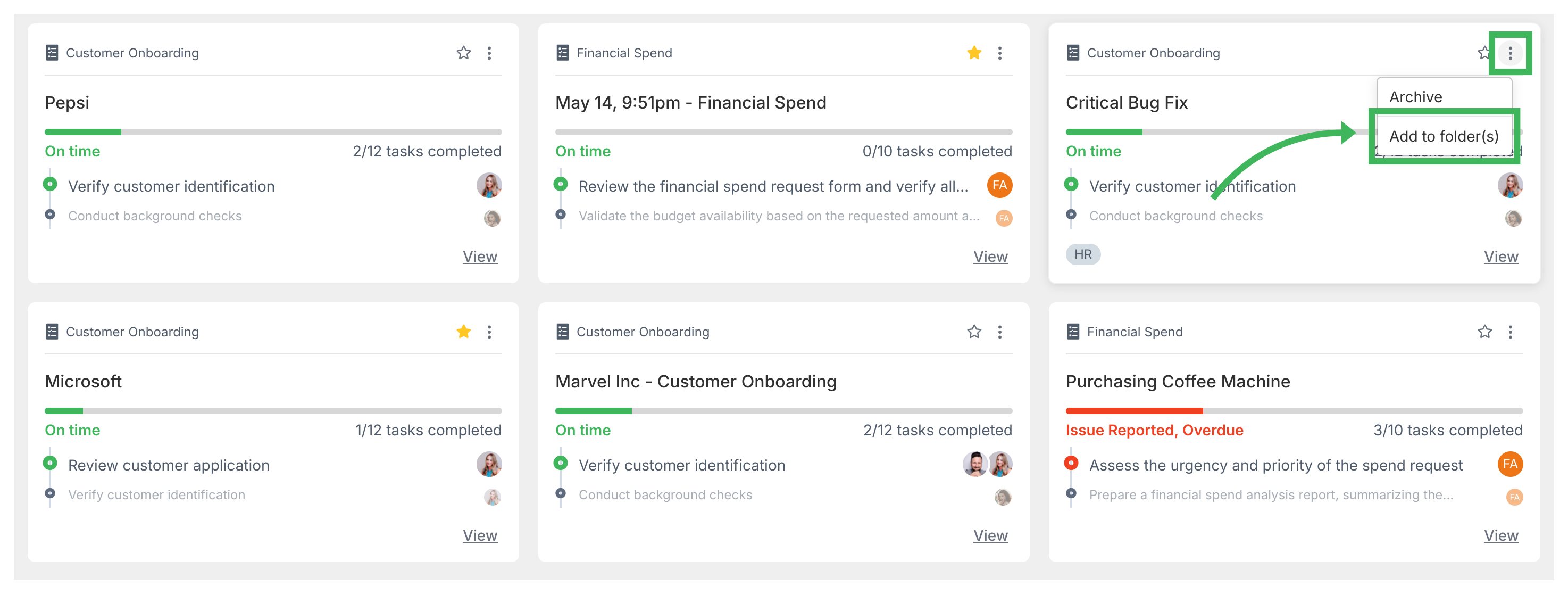1568x594 pixels.
Task: Click the Marvel Inc progress bar
Action: [783, 410]
